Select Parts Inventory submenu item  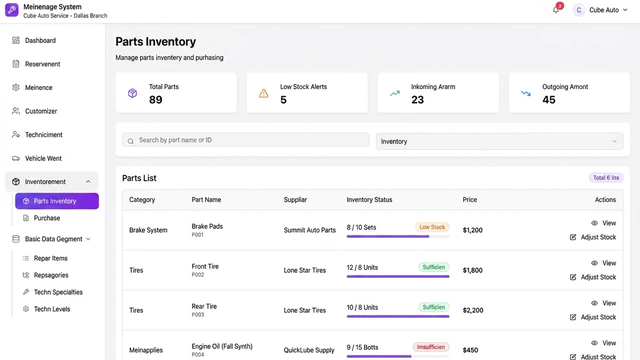point(57,201)
